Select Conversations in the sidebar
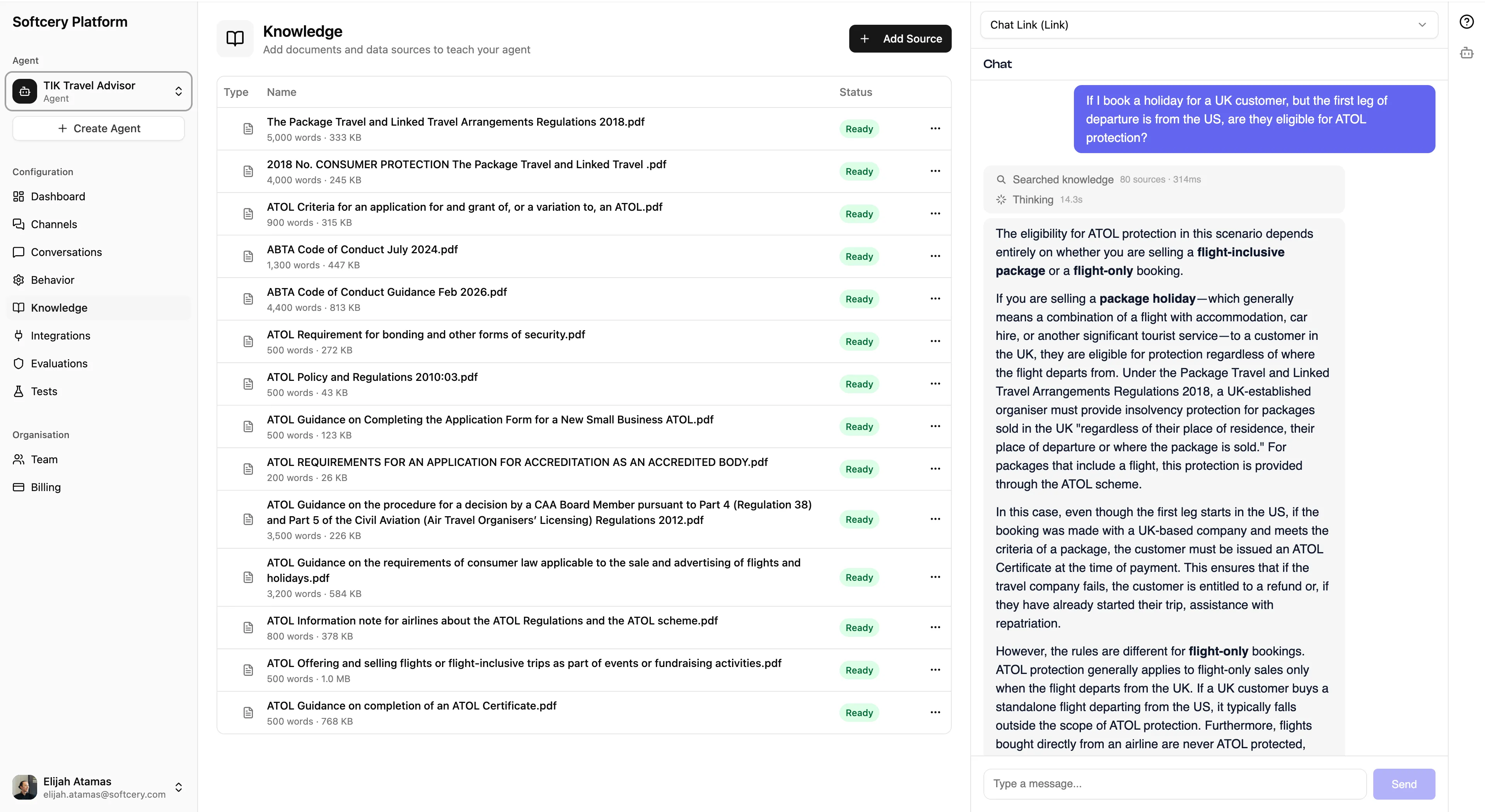 pyautogui.click(x=66, y=252)
